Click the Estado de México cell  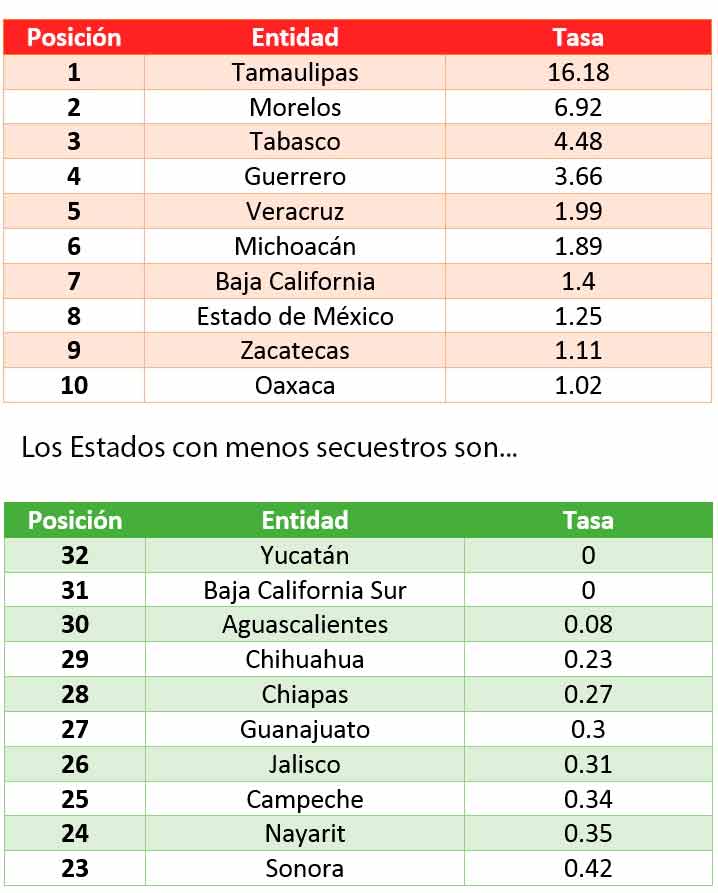(x=295, y=316)
